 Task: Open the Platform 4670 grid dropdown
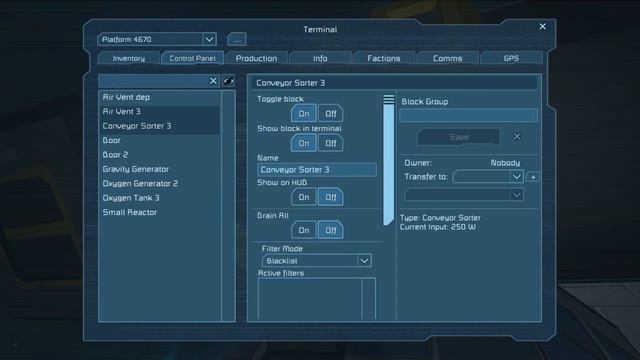click(157, 40)
